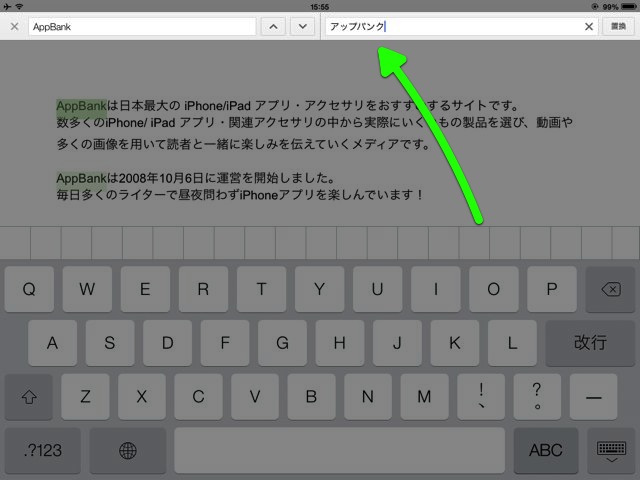Tap the E key
This screenshot has height=480, width=640.
tap(145, 289)
